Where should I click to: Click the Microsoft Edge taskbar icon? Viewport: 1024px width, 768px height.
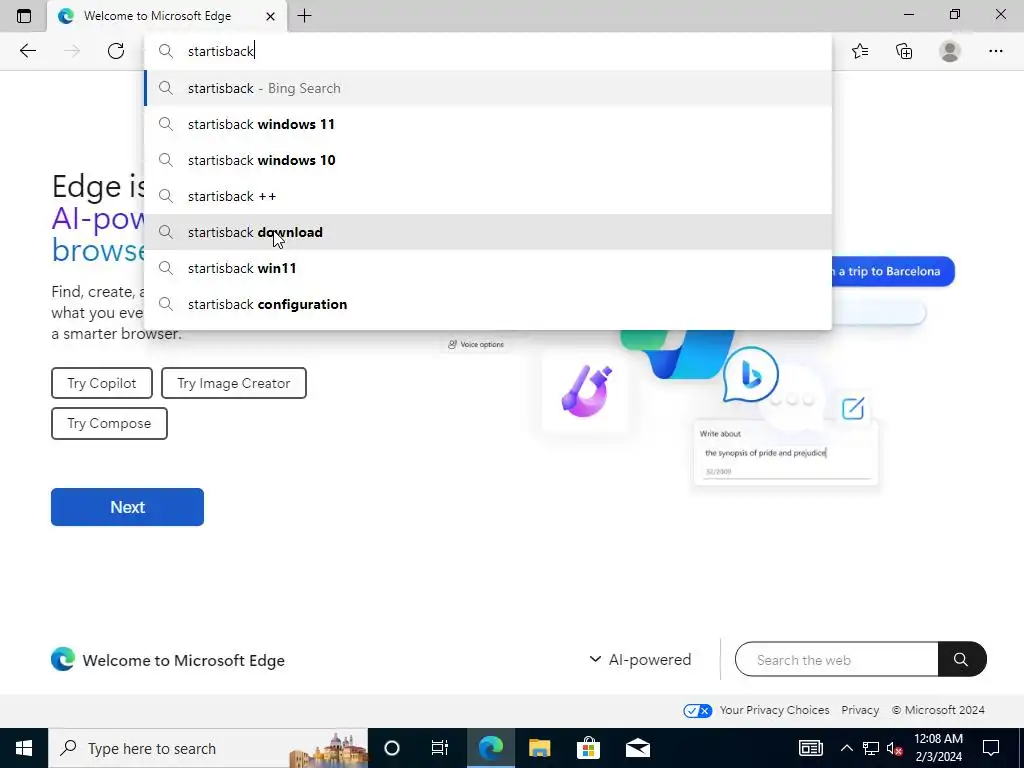click(x=490, y=748)
